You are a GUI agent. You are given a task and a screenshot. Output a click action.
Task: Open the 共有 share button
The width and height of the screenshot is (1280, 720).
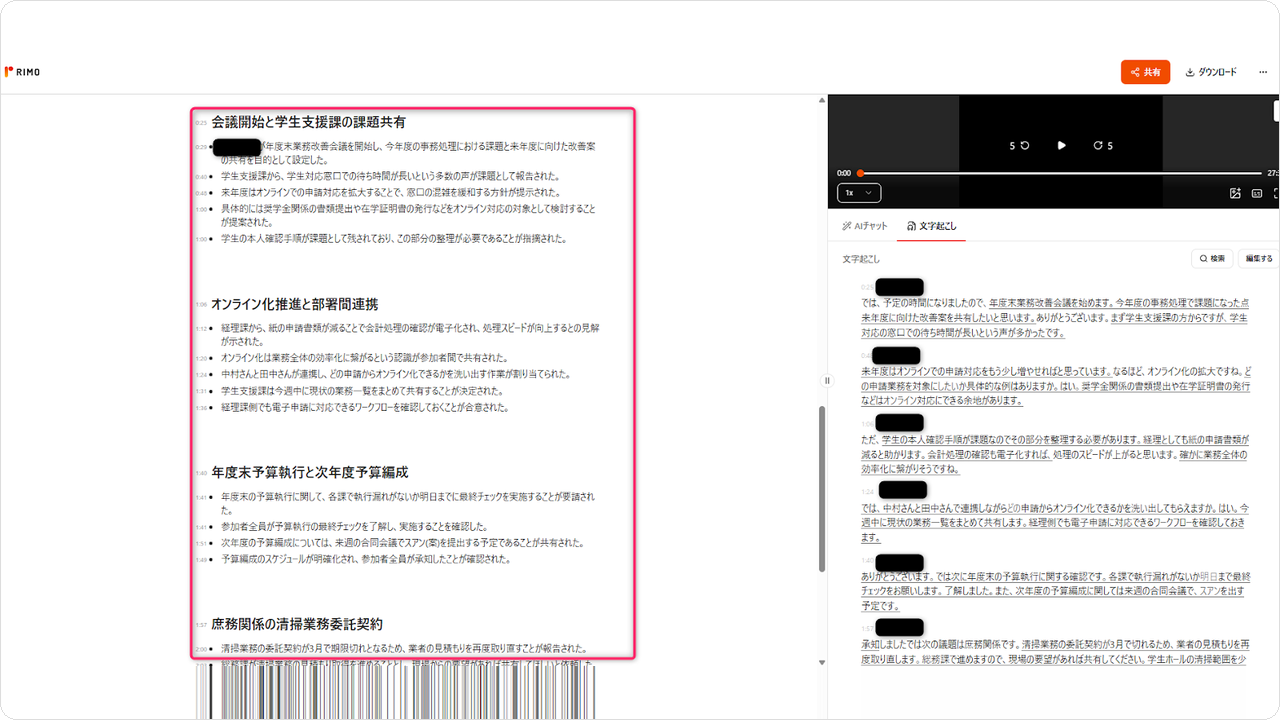coord(1145,72)
